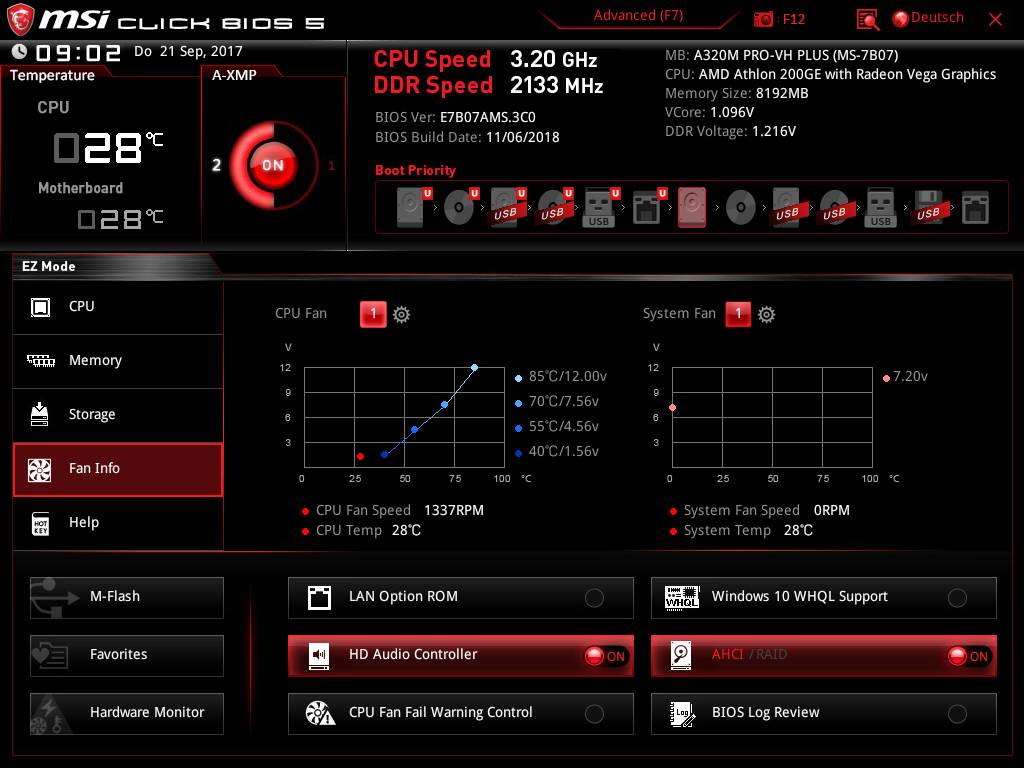
Task: Click the 70°C/7.56v point on CPU fan curve
Action: pyautogui.click(x=445, y=405)
